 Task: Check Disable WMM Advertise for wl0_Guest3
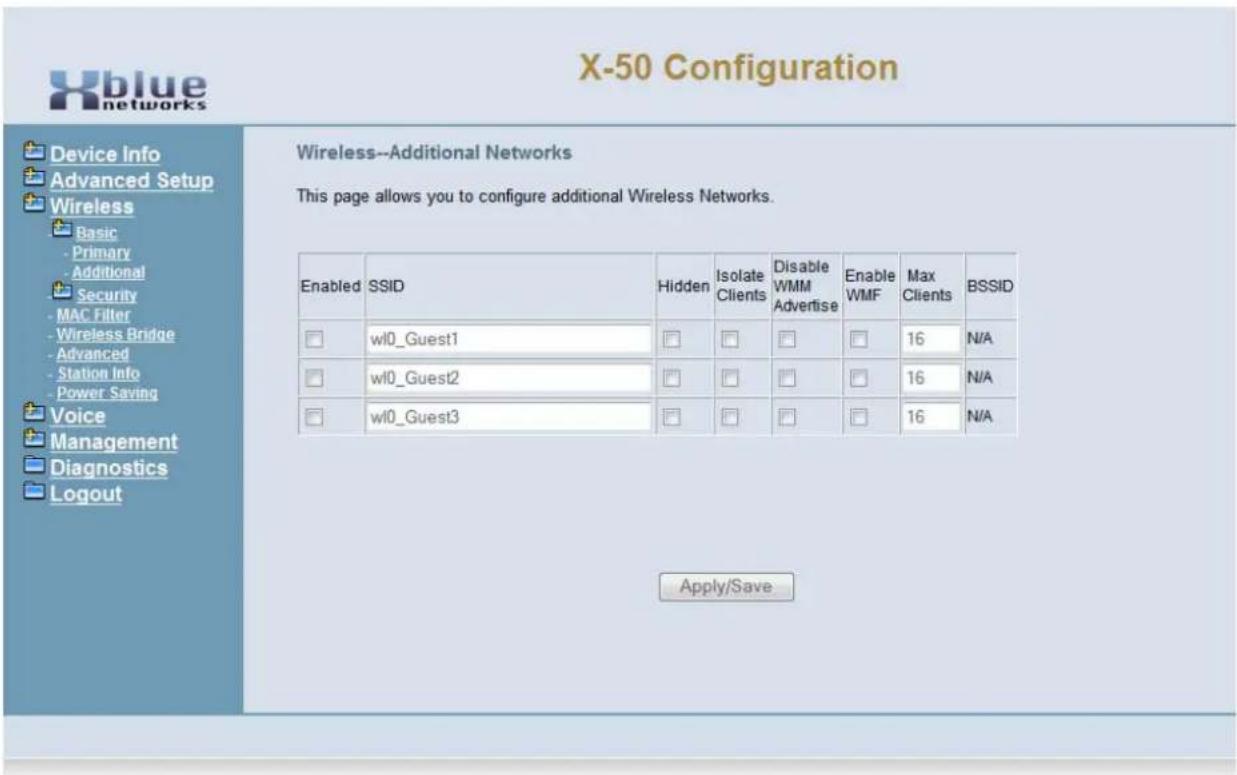point(788,418)
